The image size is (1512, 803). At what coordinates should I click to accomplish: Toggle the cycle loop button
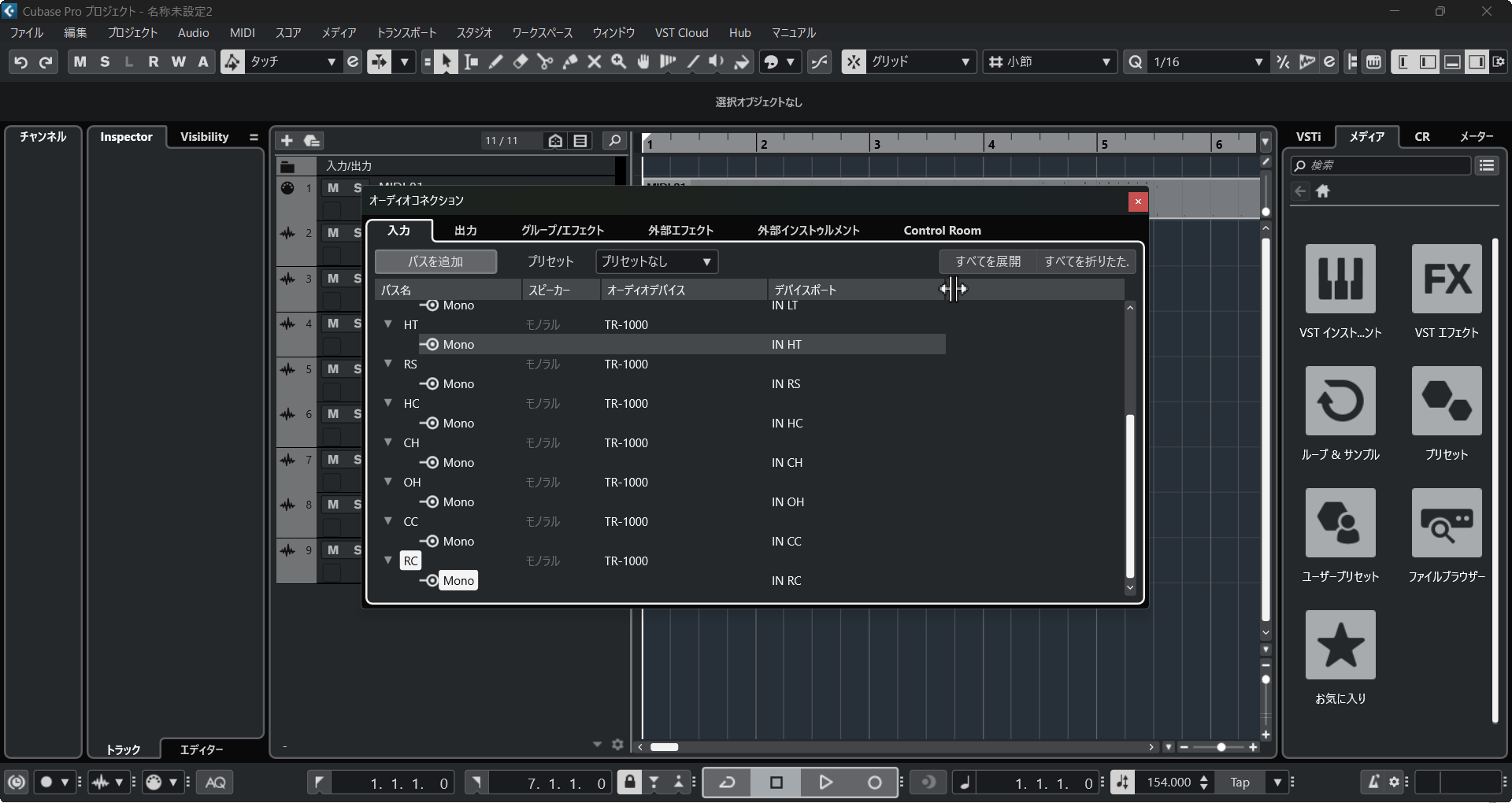click(x=727, y=783)
